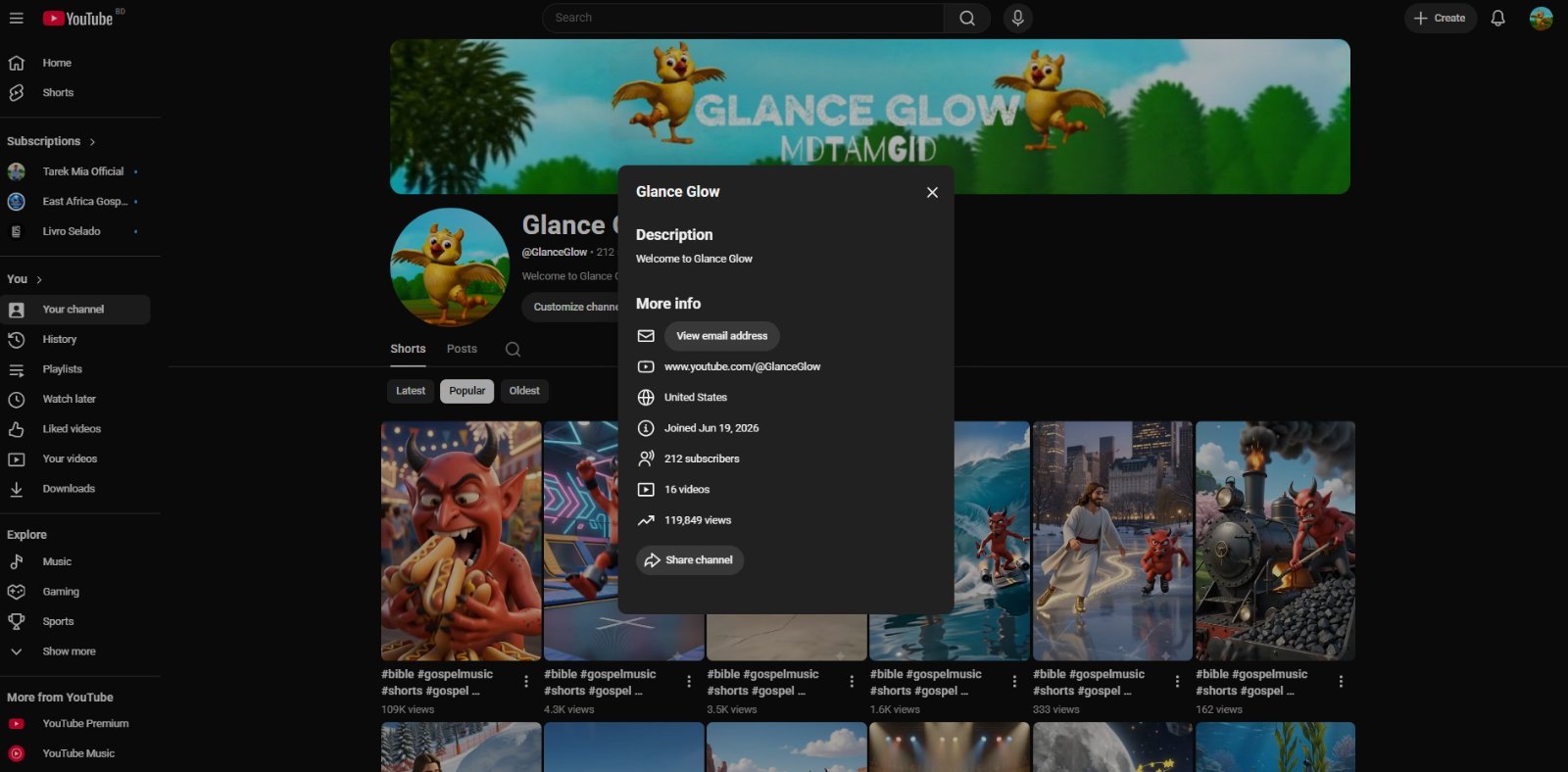
Task: Click the voice search microphone icon
Action: (x=1017, y=18)
